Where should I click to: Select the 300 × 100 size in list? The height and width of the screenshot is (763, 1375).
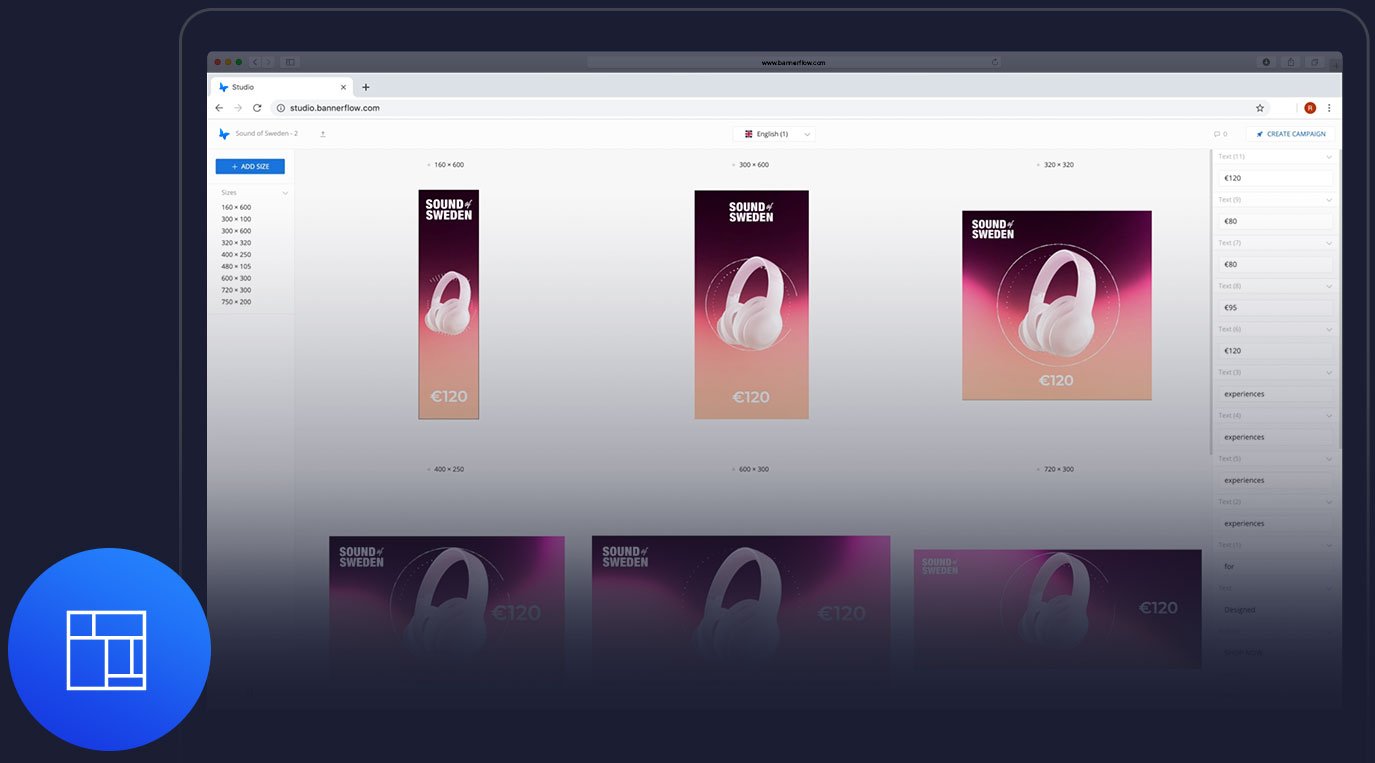click(x=236, y=219)
